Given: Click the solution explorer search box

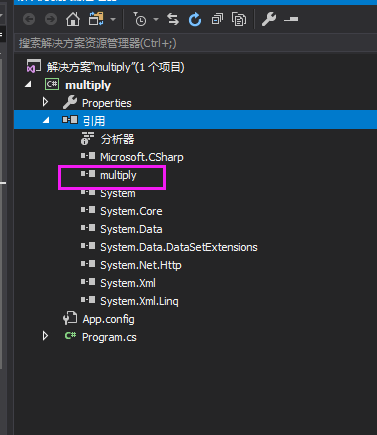Looking at the screenshot, I should [195, 43].
